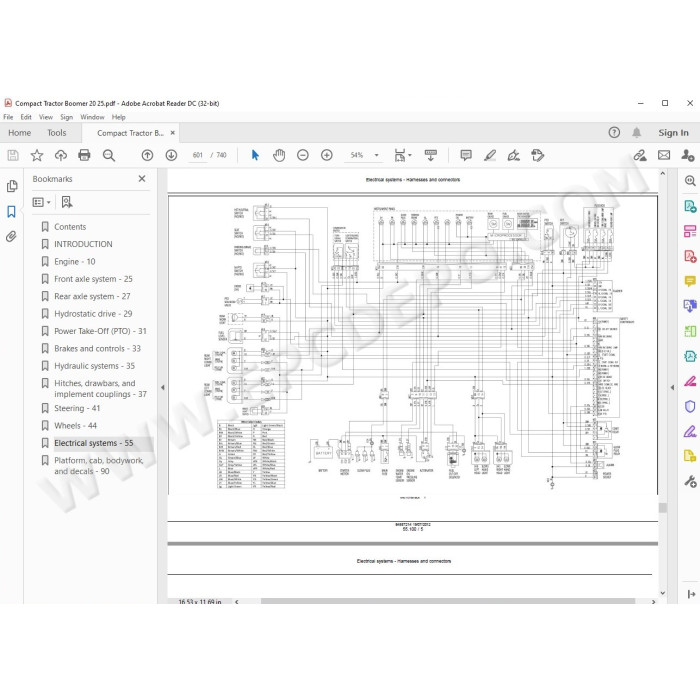Open the attachments paperclip panel
The height and width of the screenshot is (700, 700).
click(x=12, y=236)
